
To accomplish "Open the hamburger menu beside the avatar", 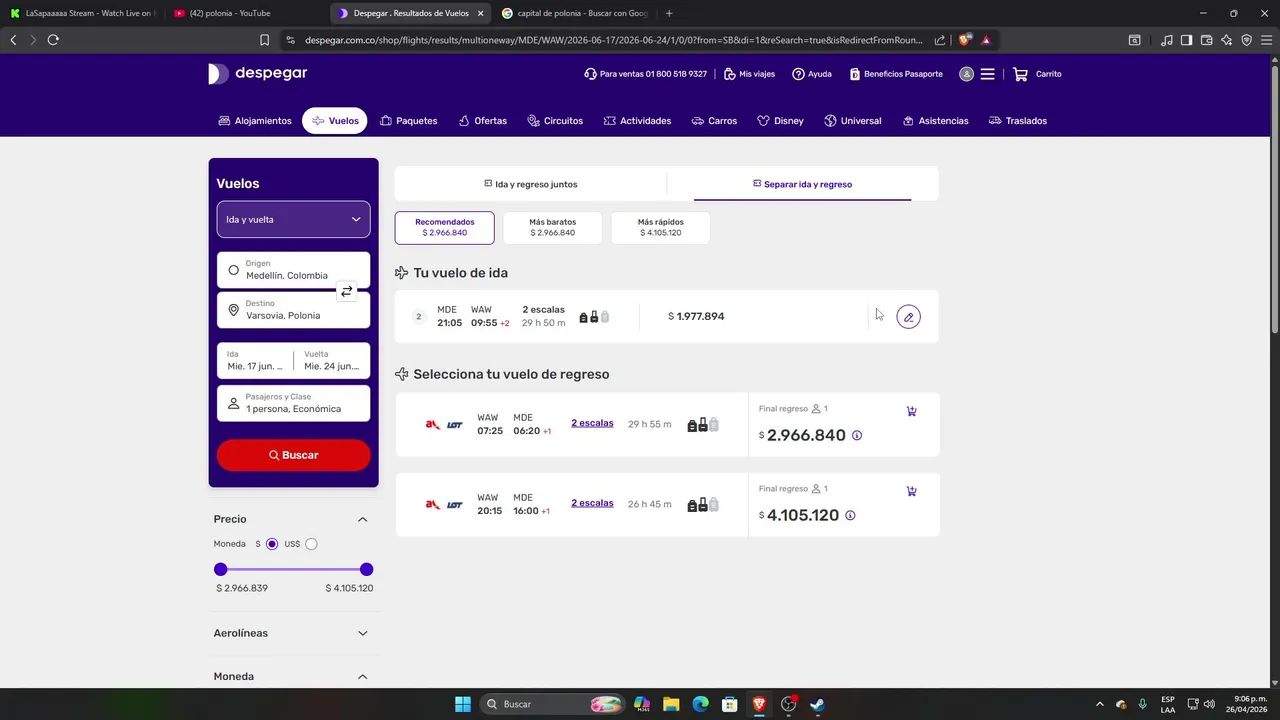I will tap(987, 74).
